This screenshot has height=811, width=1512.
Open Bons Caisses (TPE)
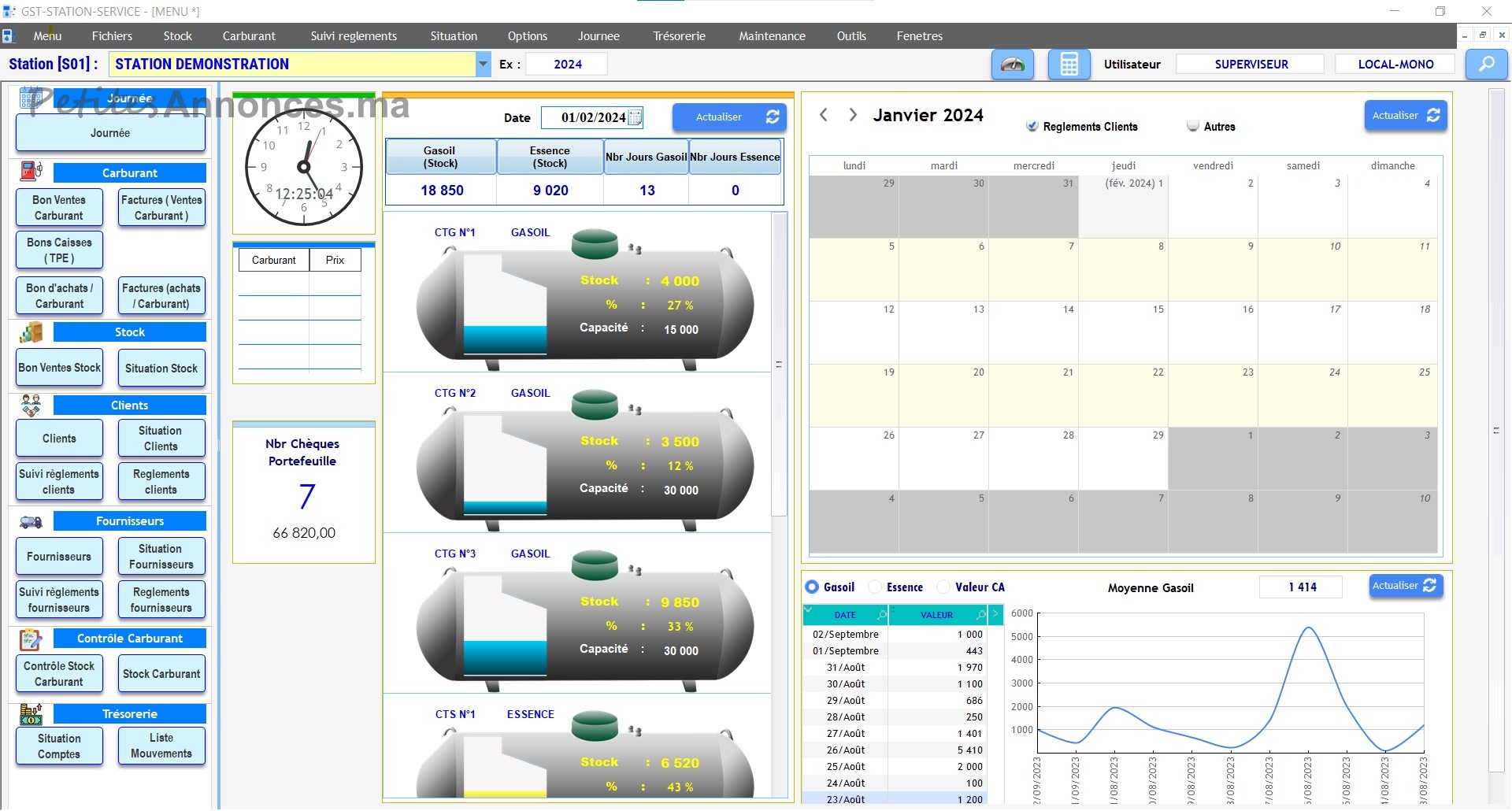[59, 250]
